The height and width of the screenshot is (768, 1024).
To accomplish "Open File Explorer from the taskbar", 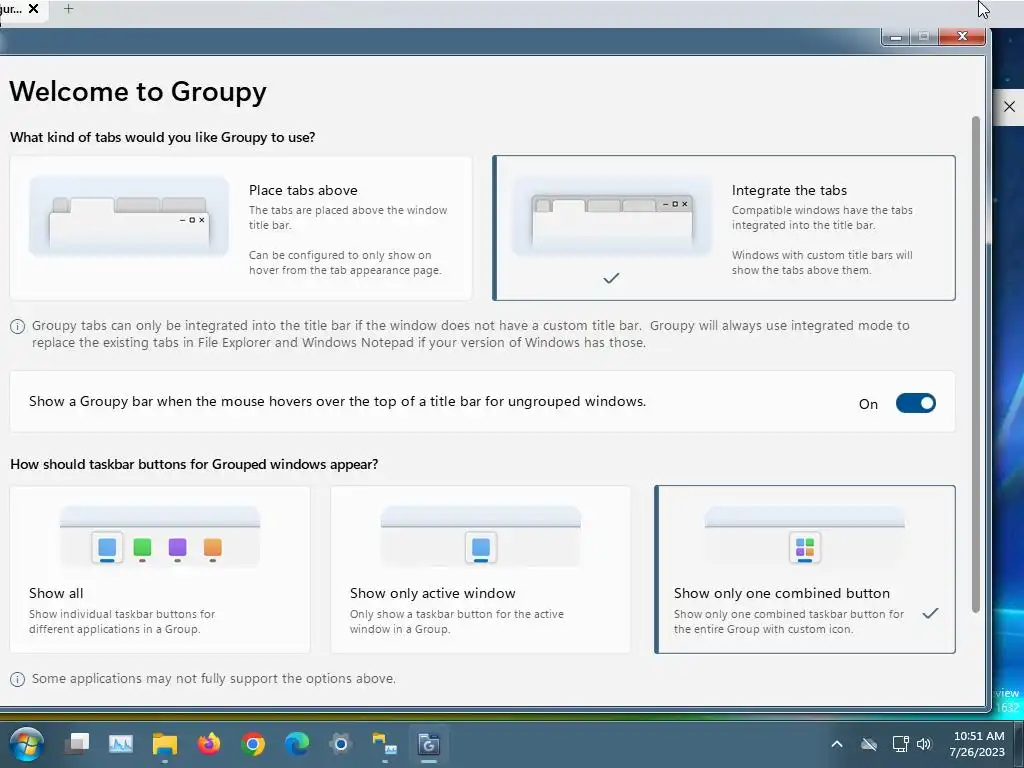I will pyautogui.click(x=165, y=744).
